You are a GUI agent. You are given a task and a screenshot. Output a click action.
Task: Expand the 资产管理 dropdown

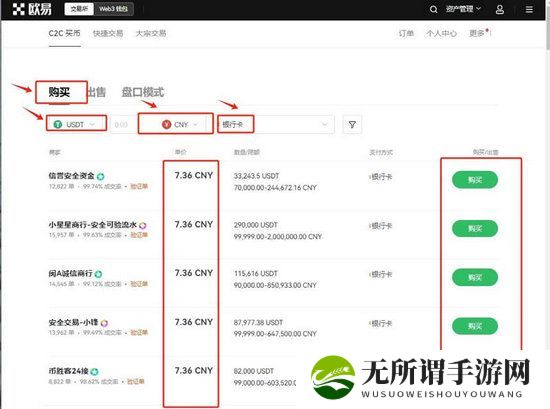pos(463,9)
